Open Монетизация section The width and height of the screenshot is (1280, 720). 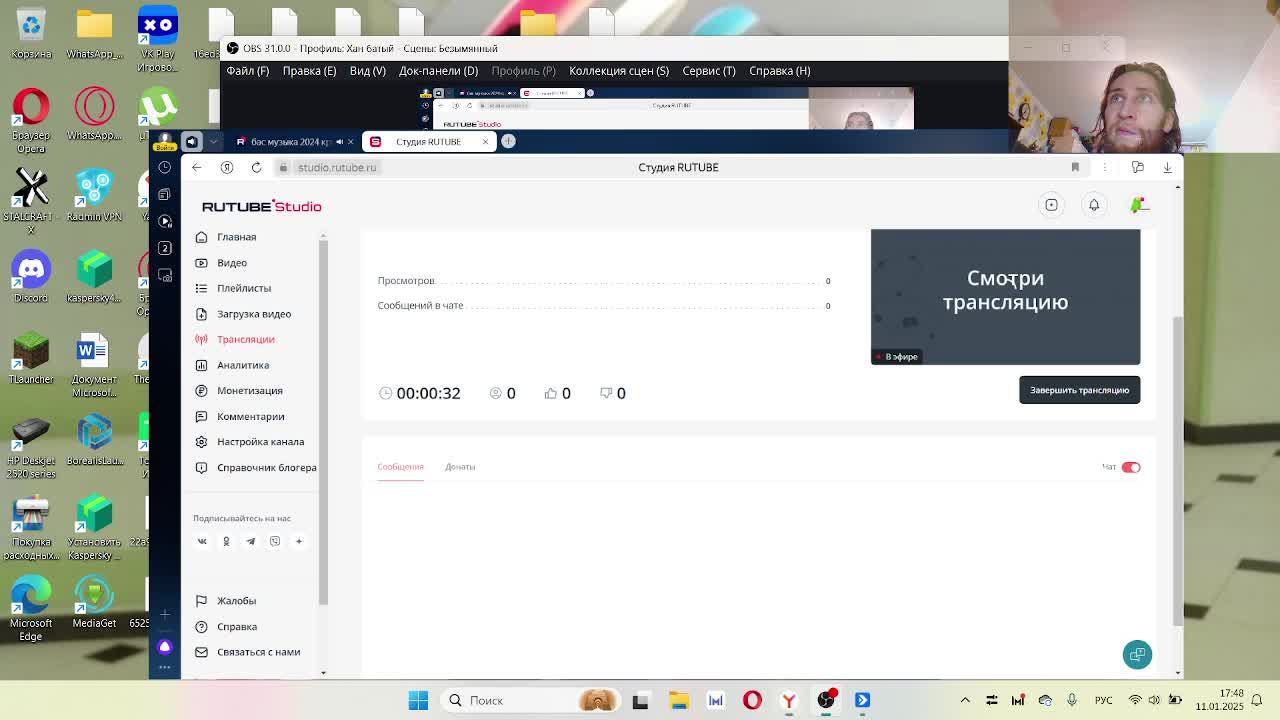250,391
